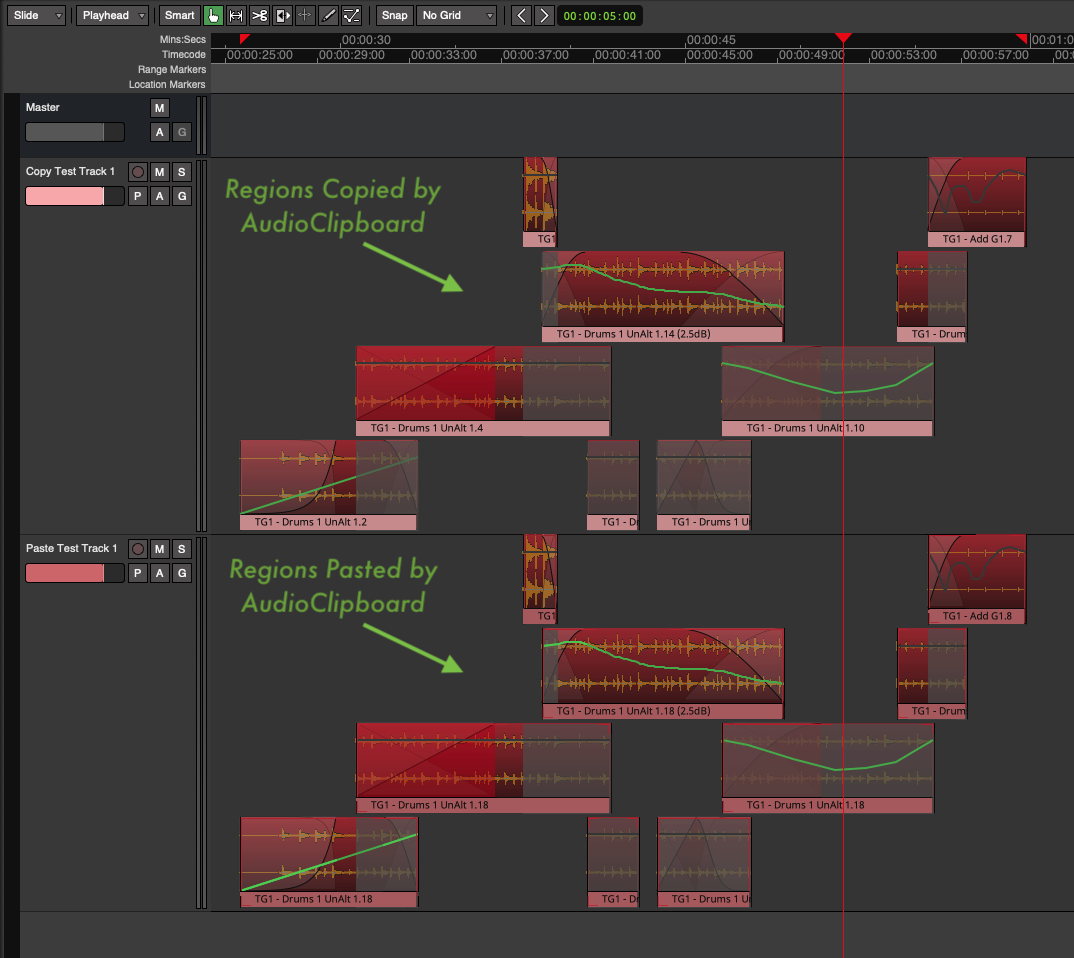Select the Cut scissors tool
Viewport: 1074px width, 958px height.
(260, 15)
